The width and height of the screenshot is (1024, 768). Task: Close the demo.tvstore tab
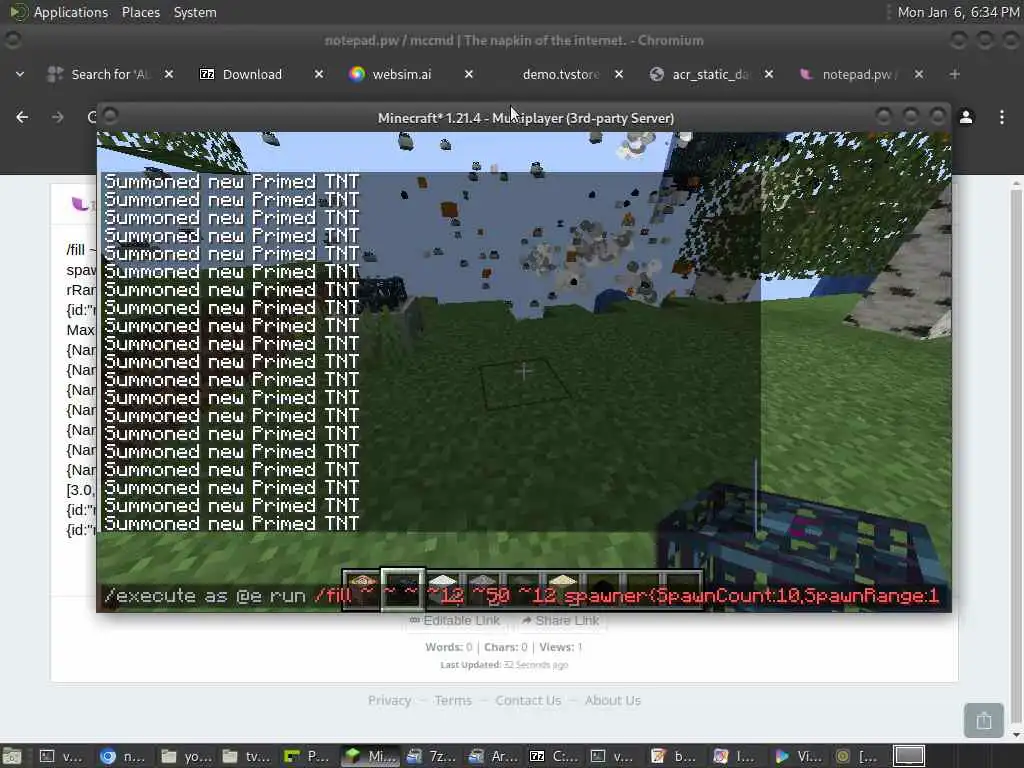pos(619,74)
